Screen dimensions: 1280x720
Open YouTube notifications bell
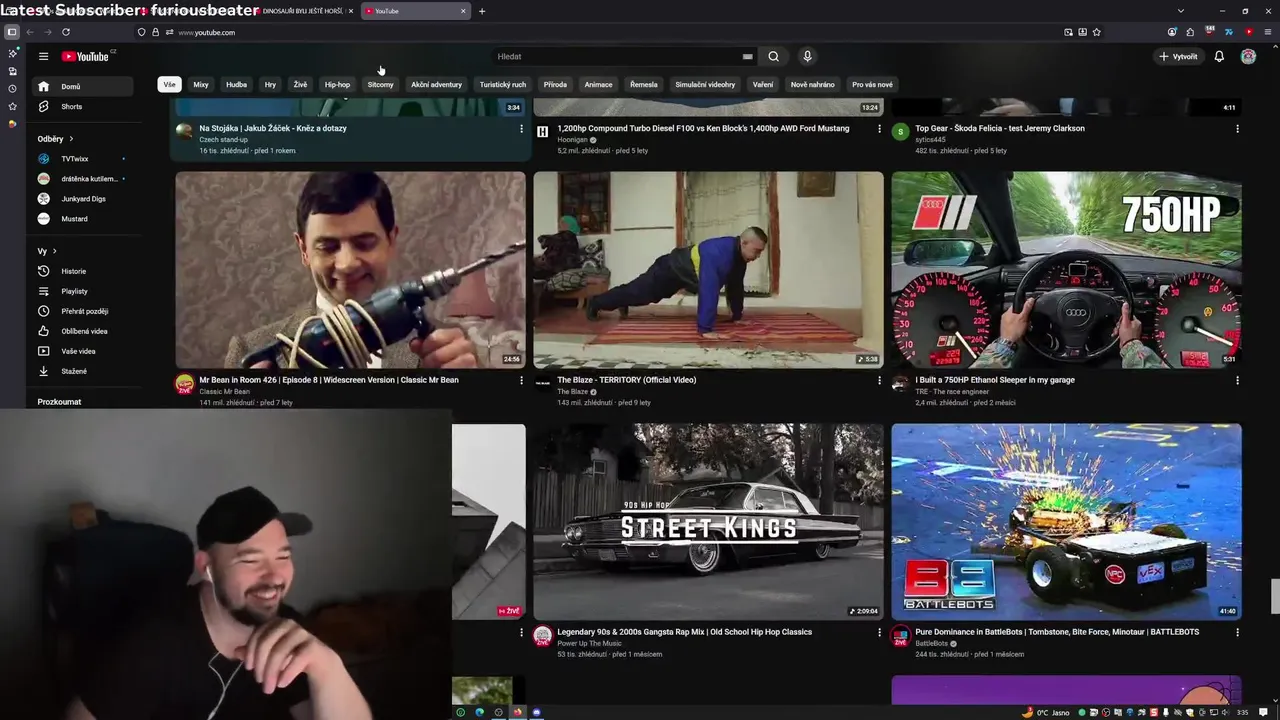(x=1219, y=57)
